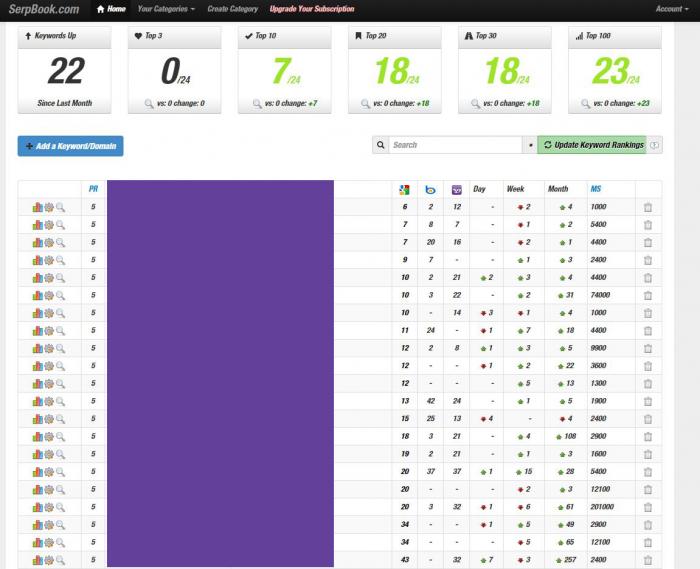Open chart icon for the 9900 searches row
Screen dimensions: 700x569
[x=38, y=348]
